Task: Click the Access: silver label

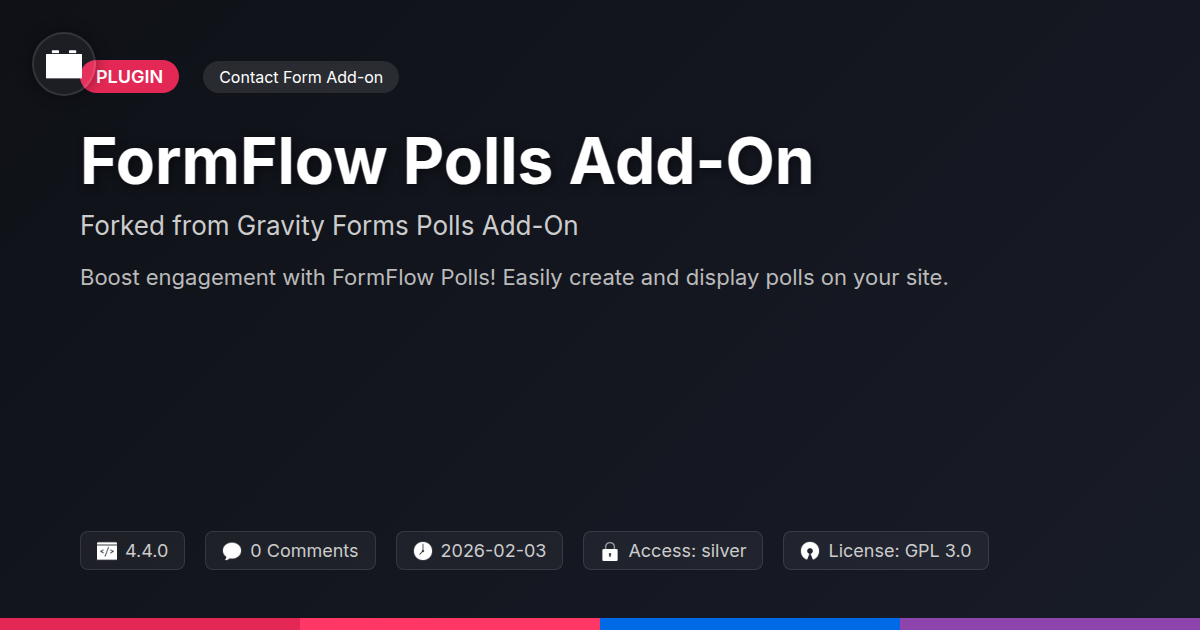Action: (x=687, y=551)
